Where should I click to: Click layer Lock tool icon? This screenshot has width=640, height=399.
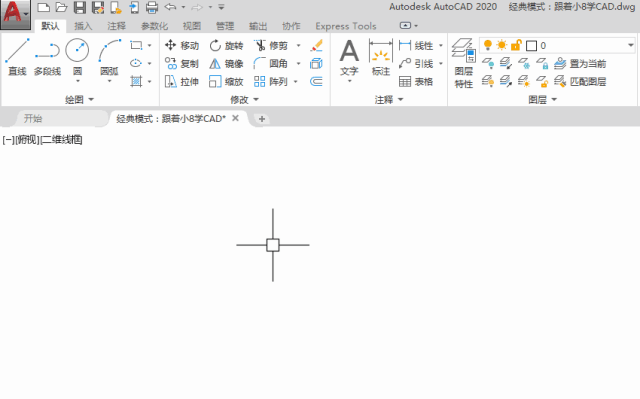(542, 63)
